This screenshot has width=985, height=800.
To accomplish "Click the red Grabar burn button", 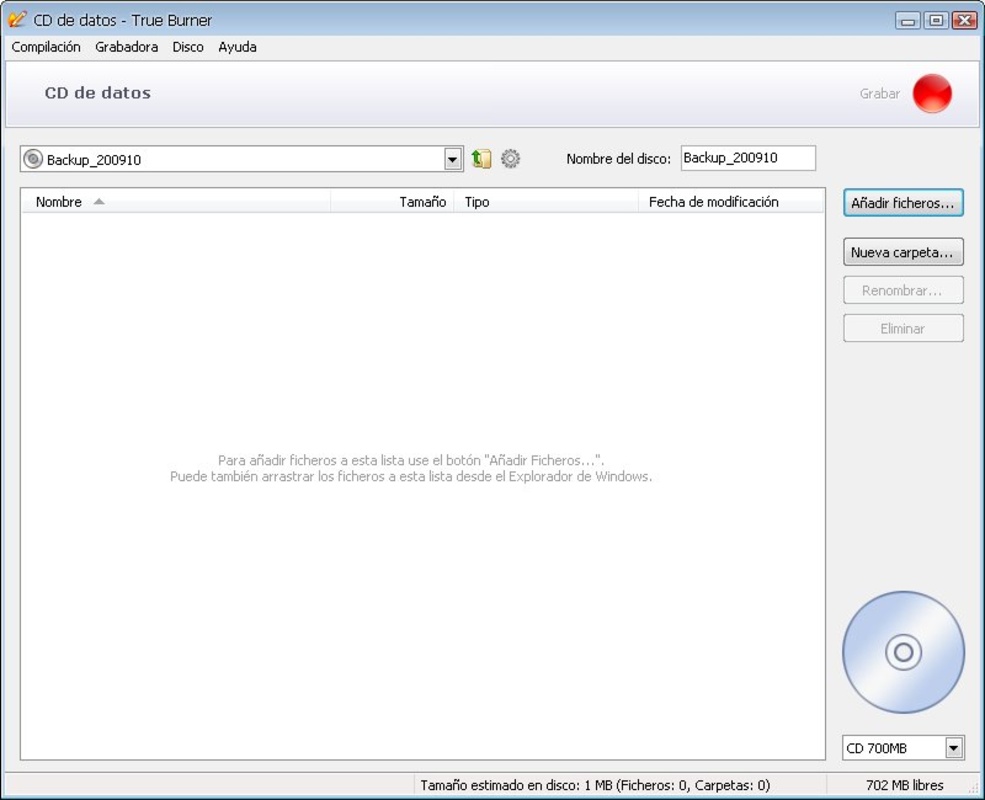I will tap(931, 94).
